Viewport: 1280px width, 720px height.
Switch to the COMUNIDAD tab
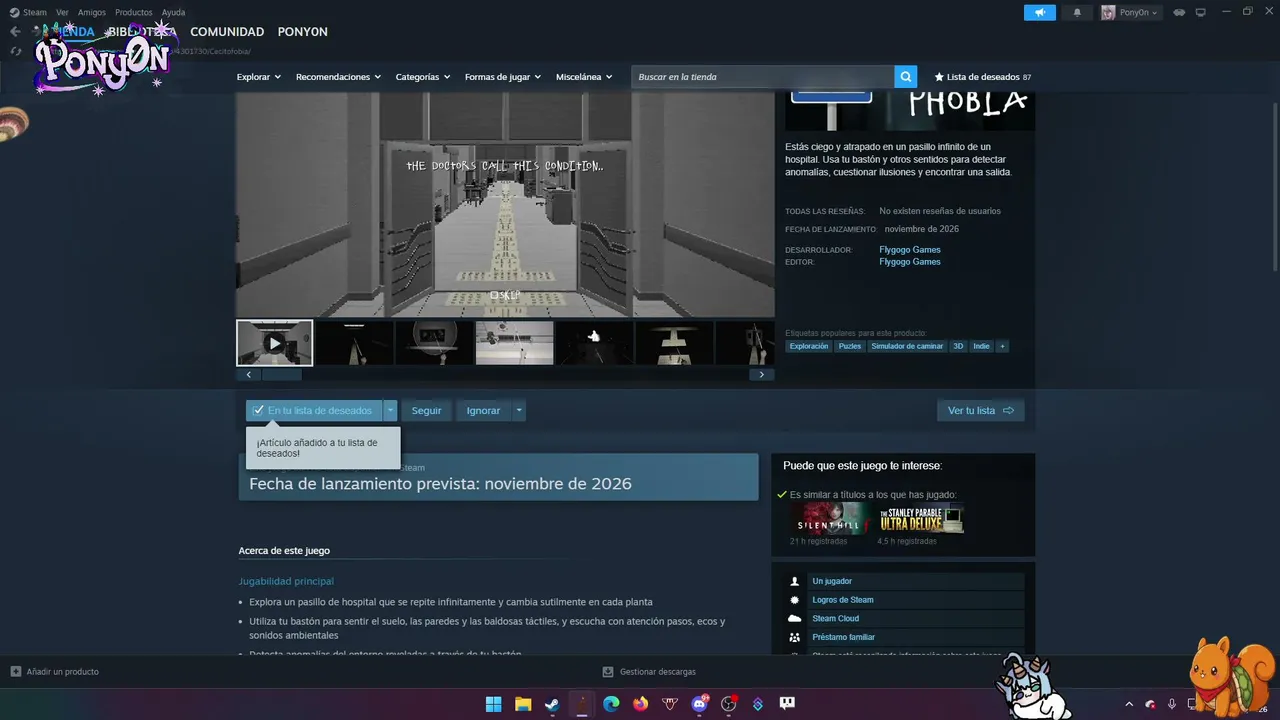coord(227,32)
